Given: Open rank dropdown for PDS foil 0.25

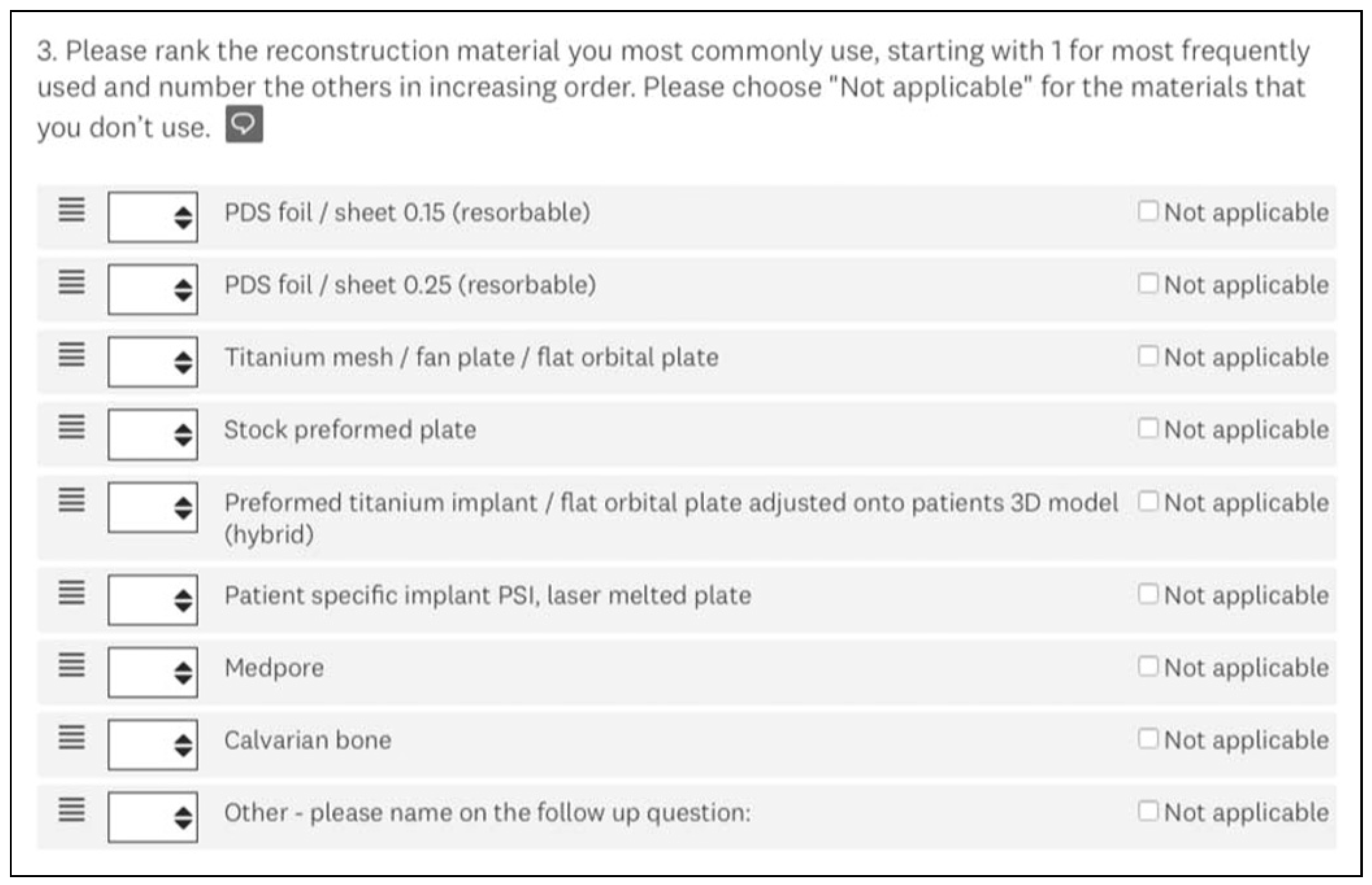Looking at the screenshot, I should pos(153,289).
